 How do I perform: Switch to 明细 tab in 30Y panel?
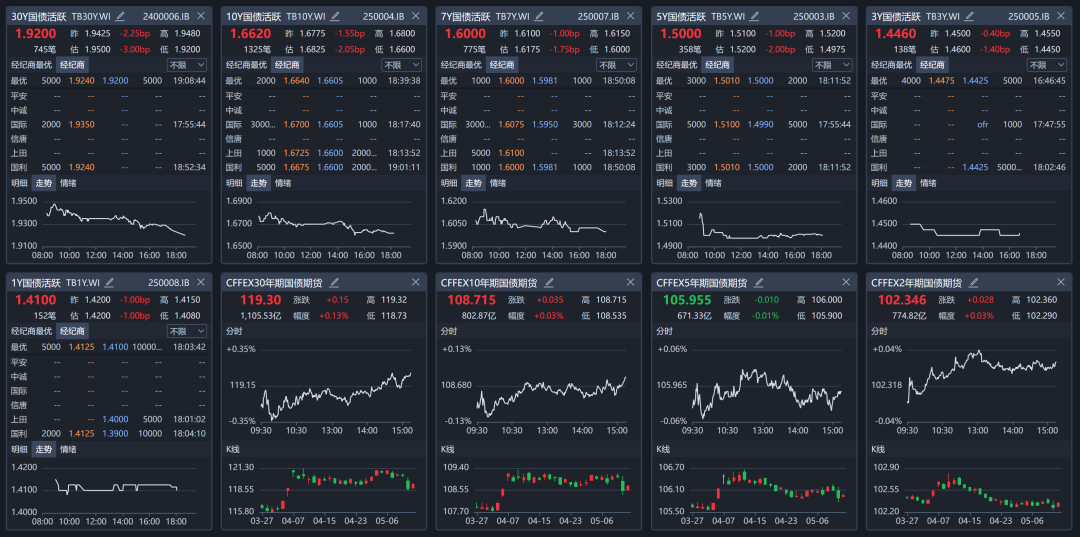pyautogui.click(x=20, y=183)
